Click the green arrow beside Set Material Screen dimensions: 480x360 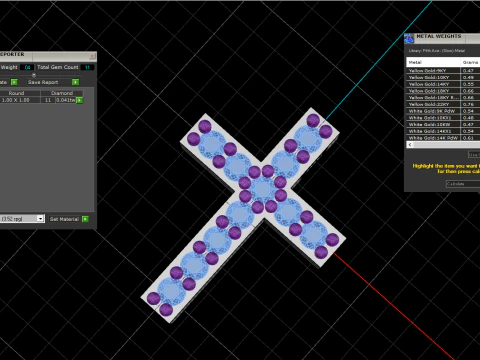click(85, 219)
